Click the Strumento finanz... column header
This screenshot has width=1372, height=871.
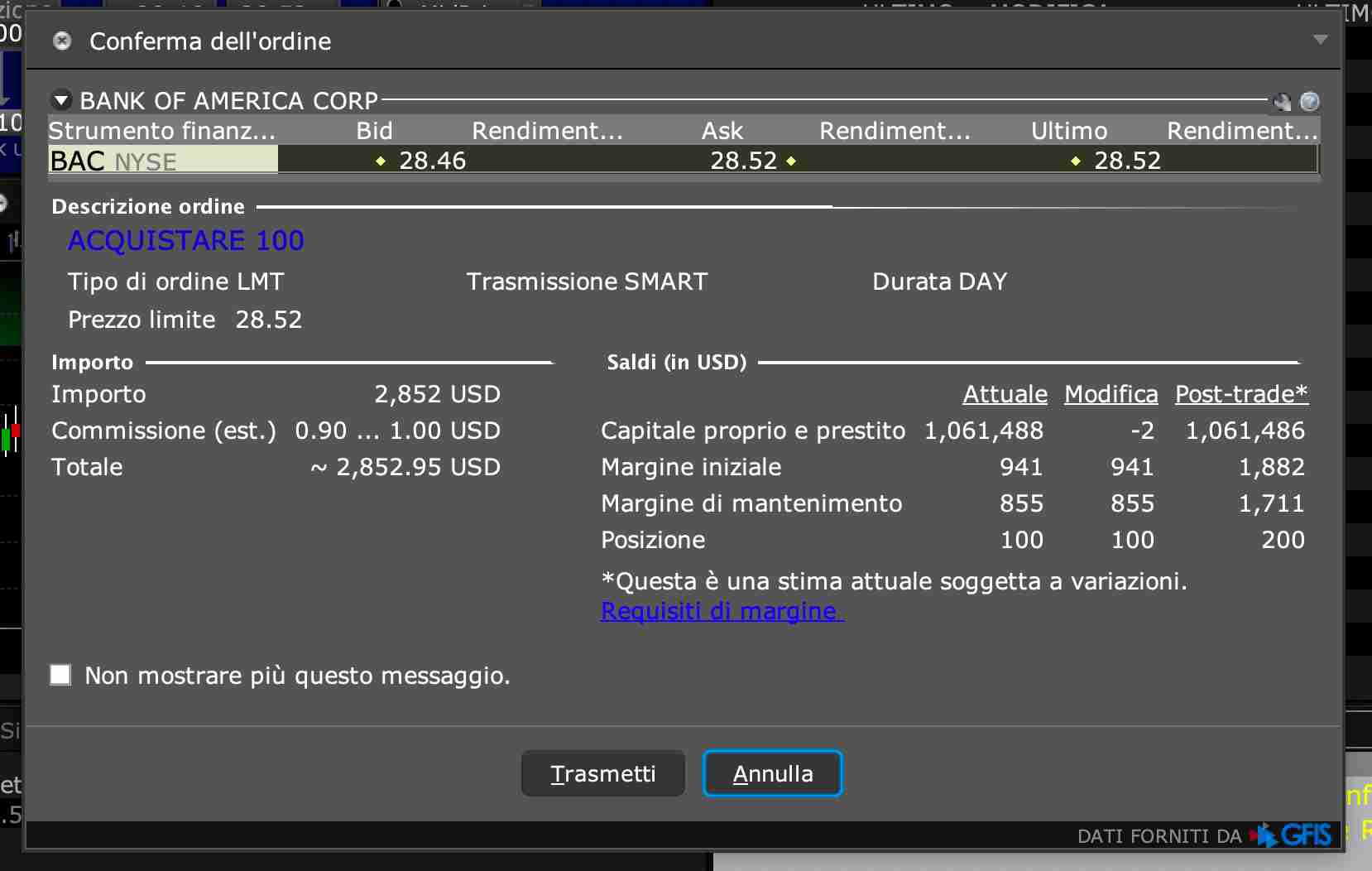point(162,131)
